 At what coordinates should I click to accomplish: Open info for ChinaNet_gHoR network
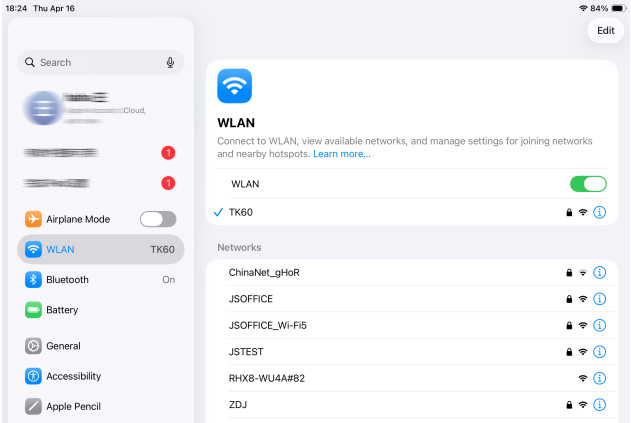599,272
